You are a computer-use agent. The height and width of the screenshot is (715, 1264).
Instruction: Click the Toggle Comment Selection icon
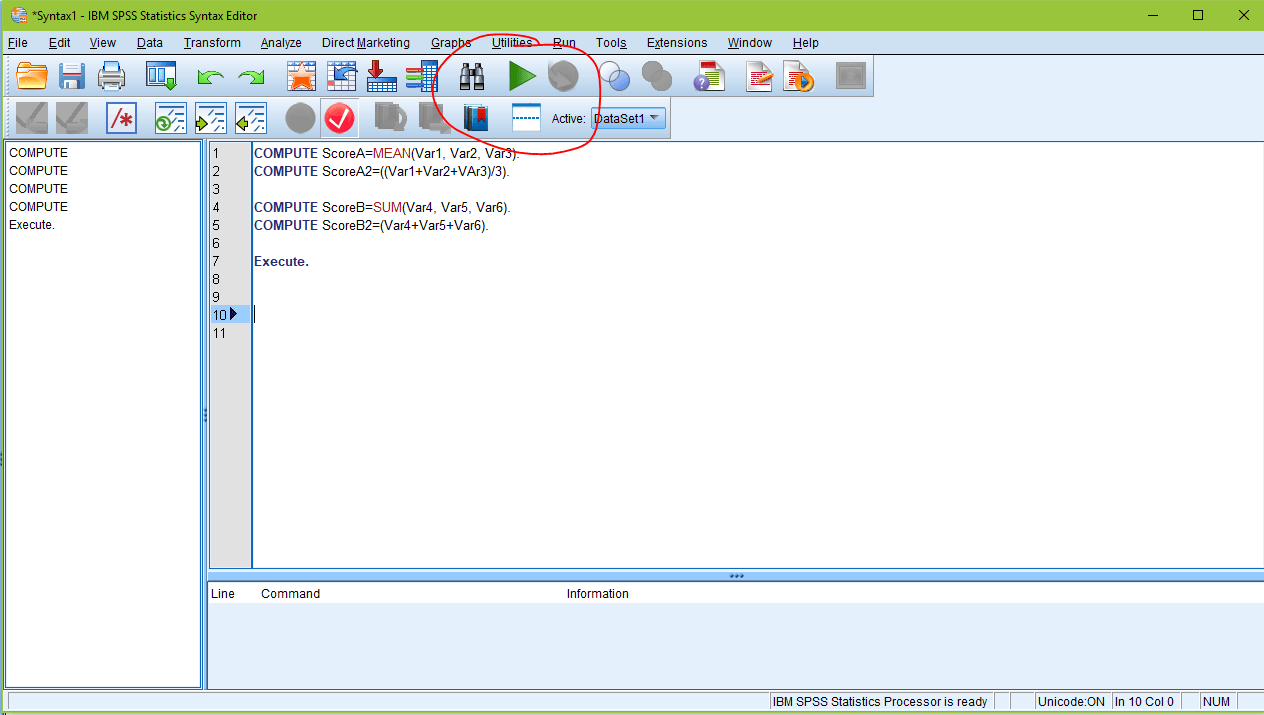[121, 119]
